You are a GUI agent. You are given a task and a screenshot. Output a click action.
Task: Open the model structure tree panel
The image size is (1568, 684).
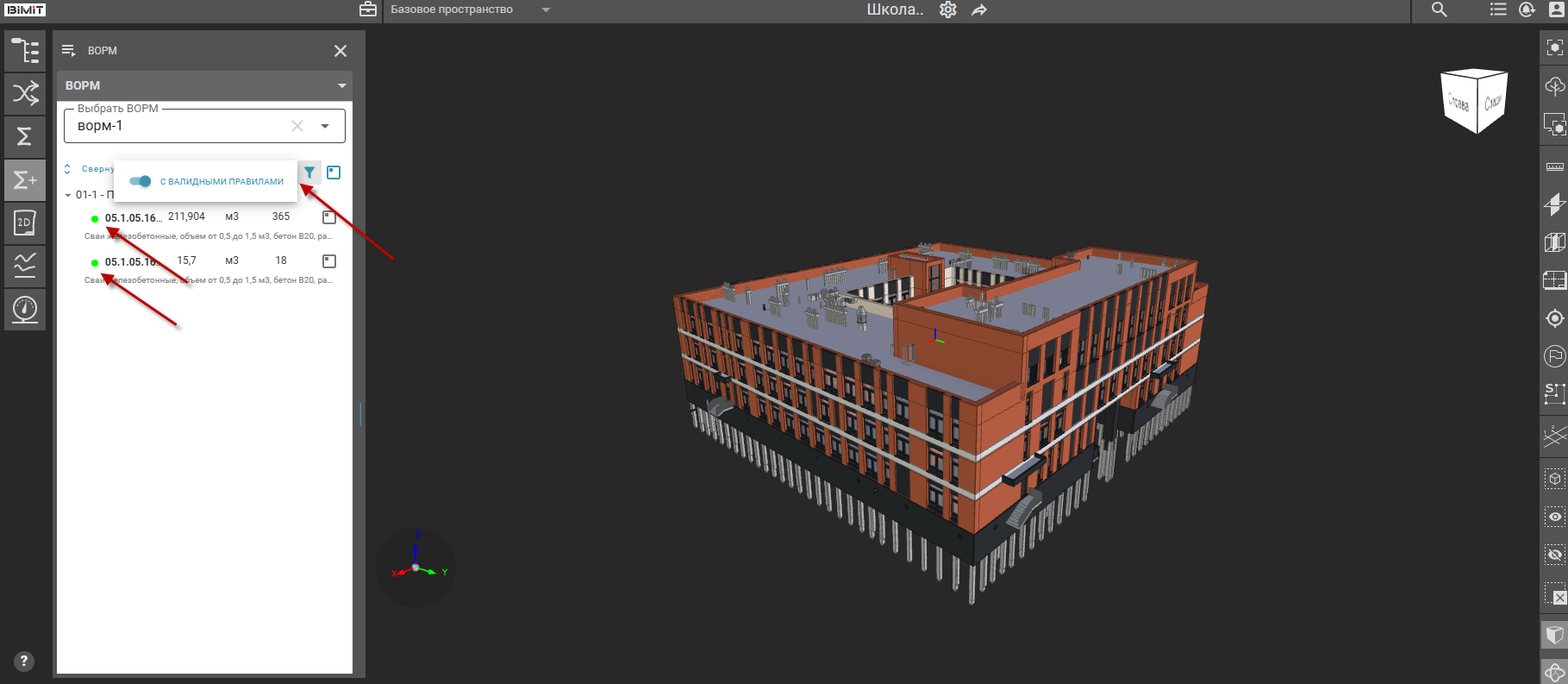pos(25,51)
